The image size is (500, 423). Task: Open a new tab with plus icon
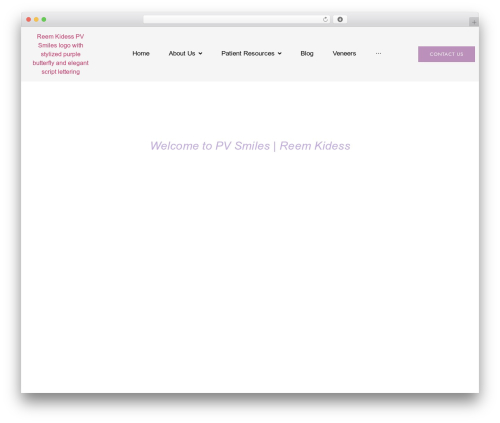474,22
